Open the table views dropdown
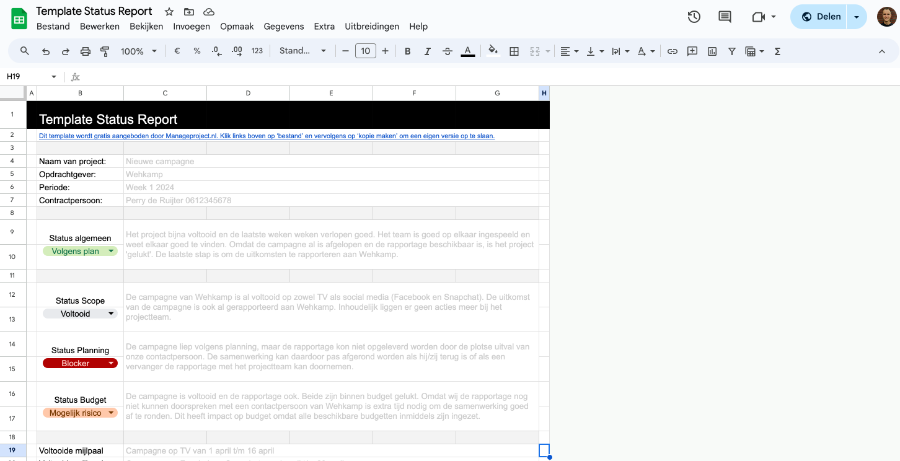The height and width of the screenshot is (461, 900). 754,51
